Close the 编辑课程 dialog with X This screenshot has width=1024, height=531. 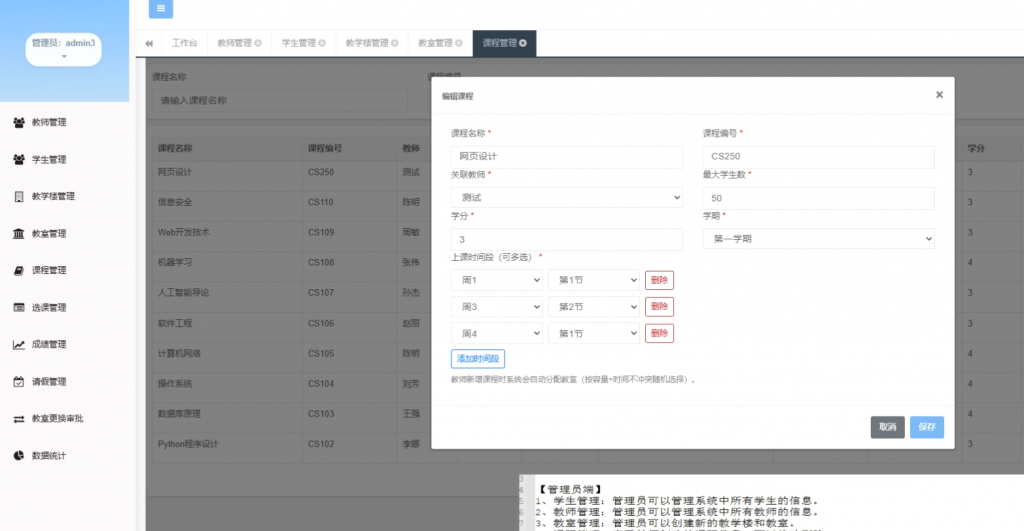(939, 95)
